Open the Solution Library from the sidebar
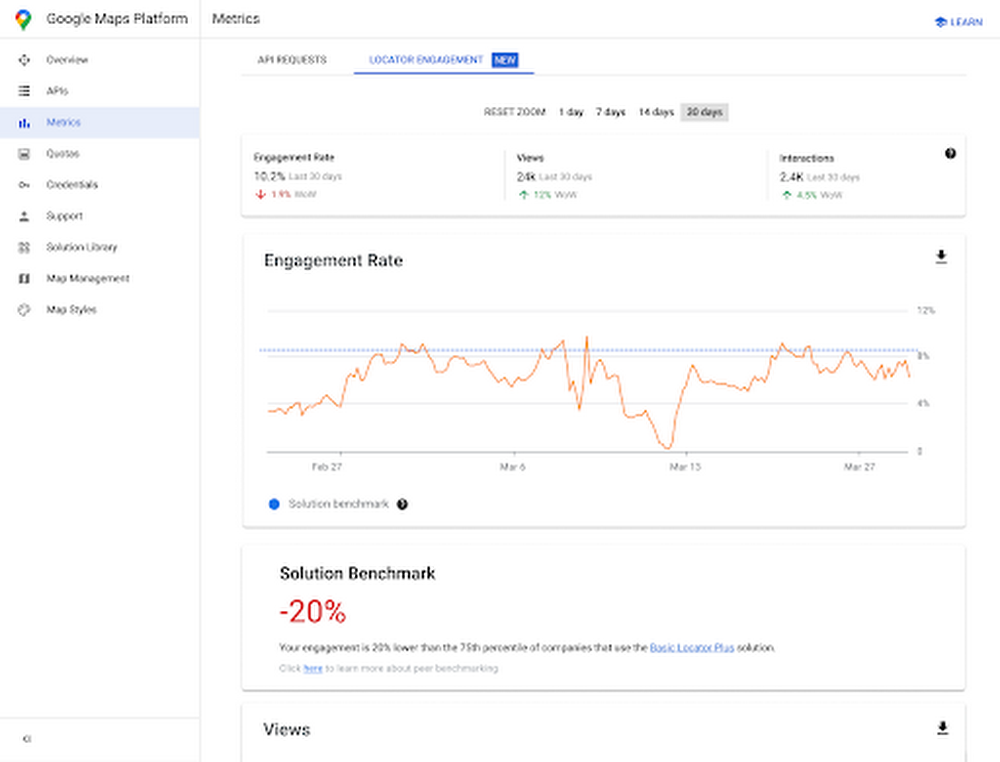1000x762 pixels. [24, 247]
